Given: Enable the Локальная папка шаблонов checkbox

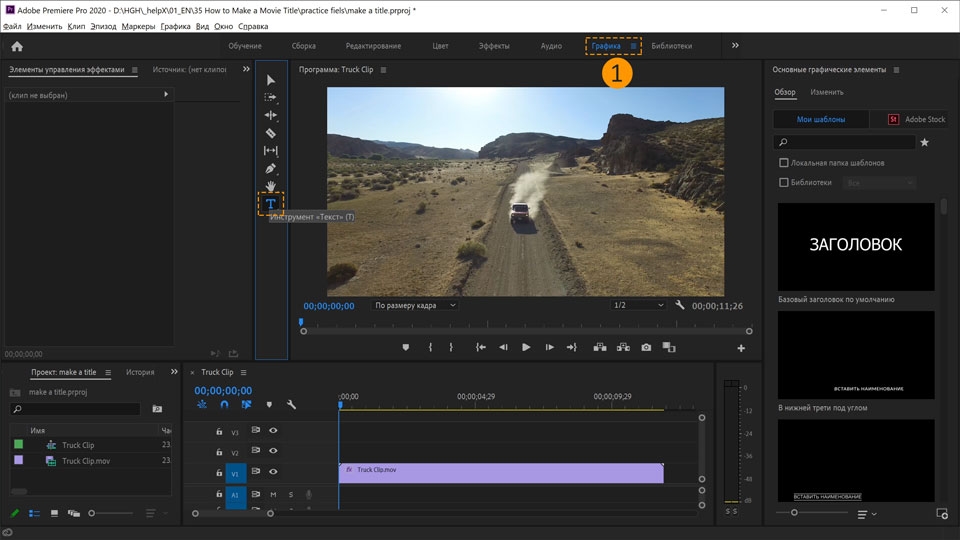Looking at the screenshot, I should tap(784, 163).
